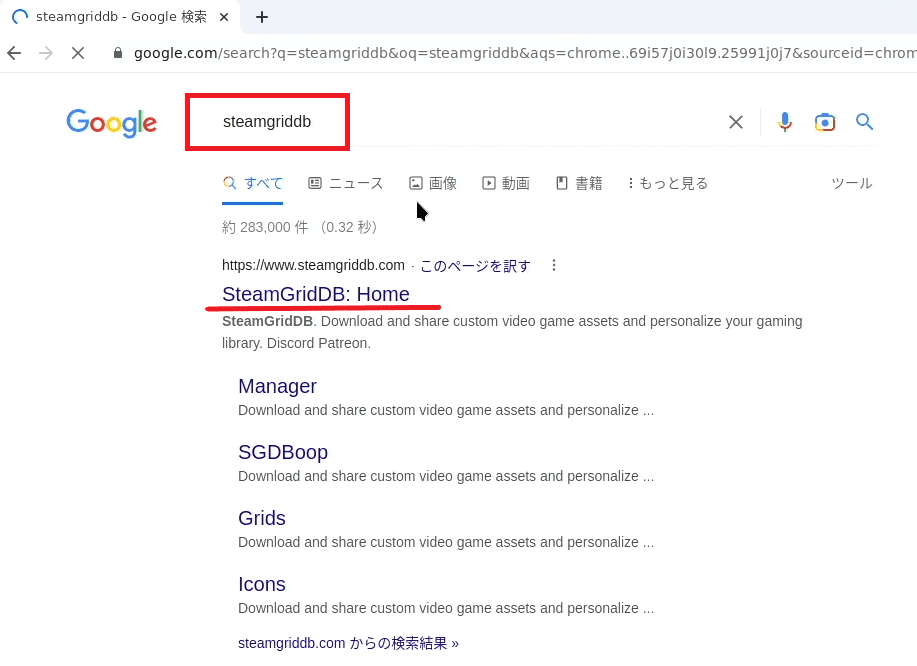This screenshot has width=917, height=666.
Task: Open a new tab with the plus button
Action: pos(262,17)
